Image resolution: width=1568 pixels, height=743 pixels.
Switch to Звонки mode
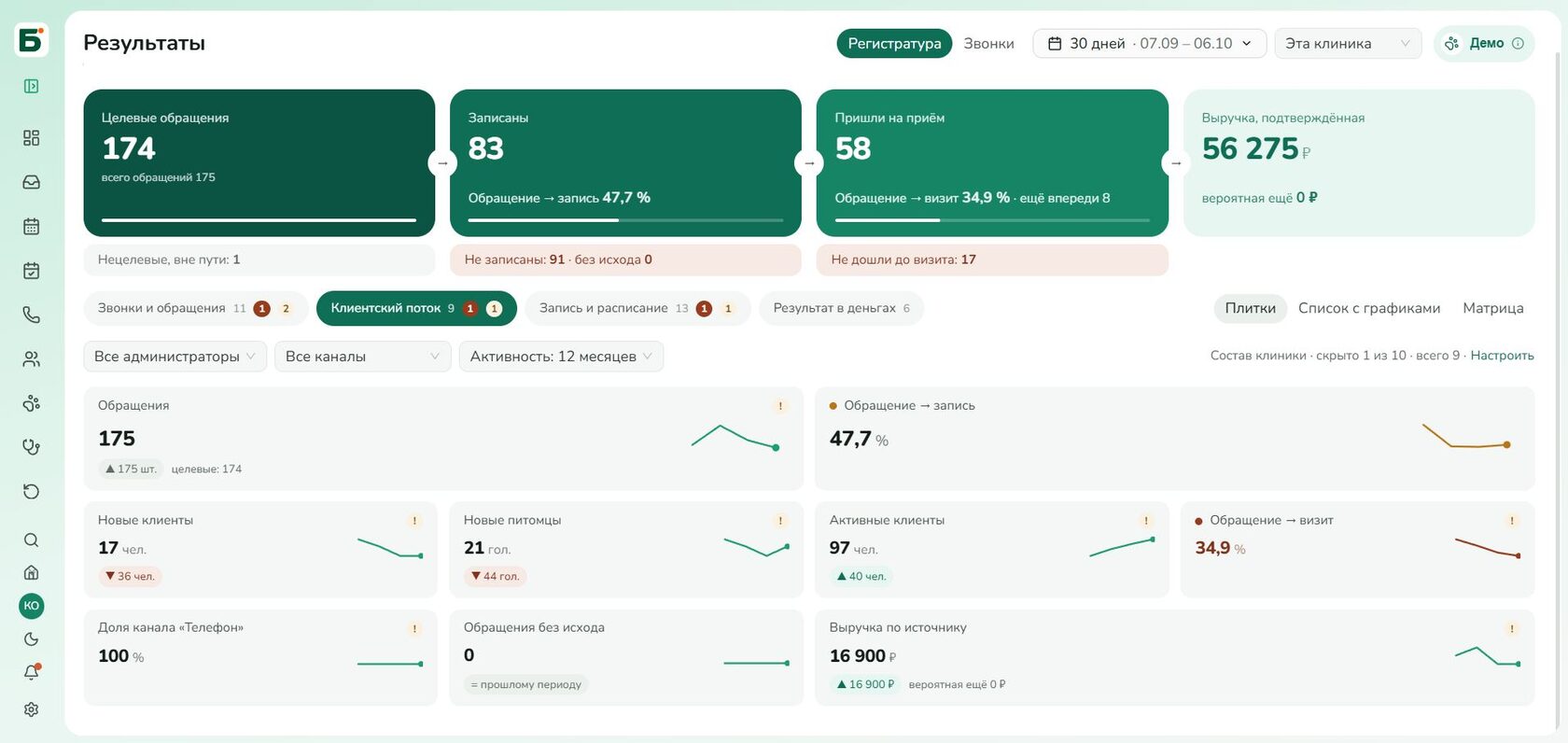(x=988, y=43)
